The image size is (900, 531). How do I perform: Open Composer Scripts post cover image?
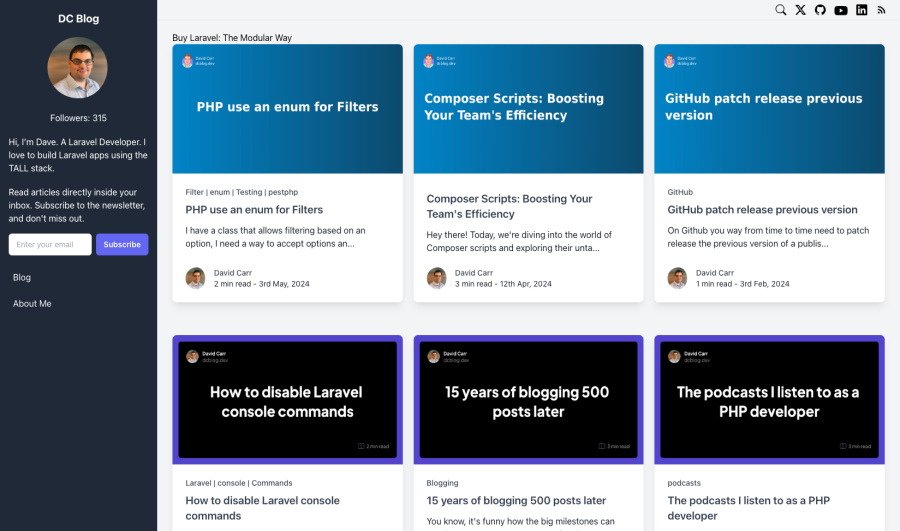pyautogui.click(x=528, y=109)
